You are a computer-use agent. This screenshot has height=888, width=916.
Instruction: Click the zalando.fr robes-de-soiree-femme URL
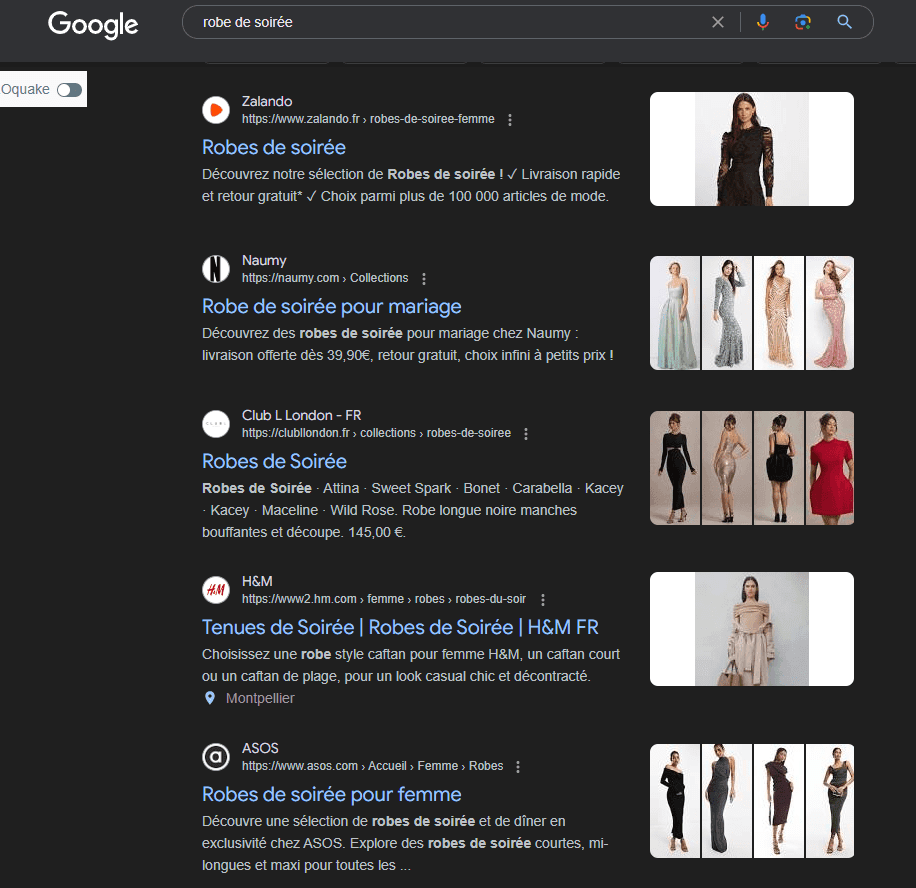tap(368, 119)
